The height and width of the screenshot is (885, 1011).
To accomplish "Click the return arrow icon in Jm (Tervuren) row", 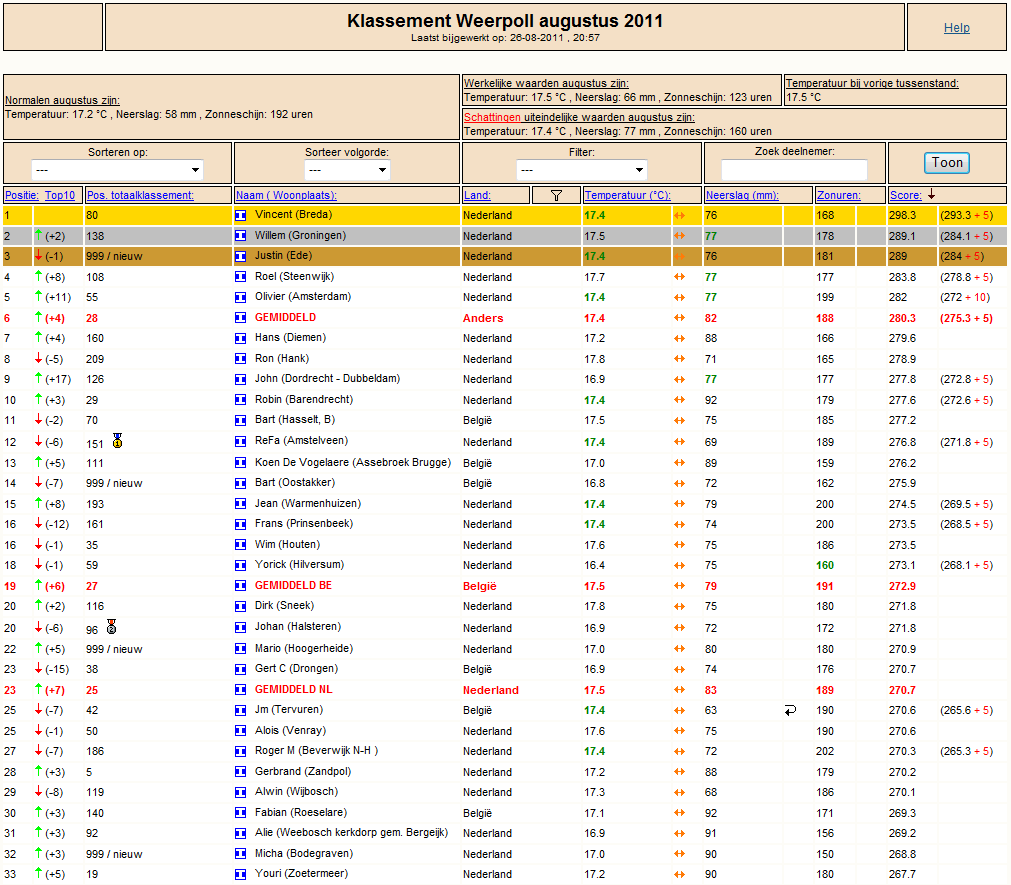I will (790, 710).
